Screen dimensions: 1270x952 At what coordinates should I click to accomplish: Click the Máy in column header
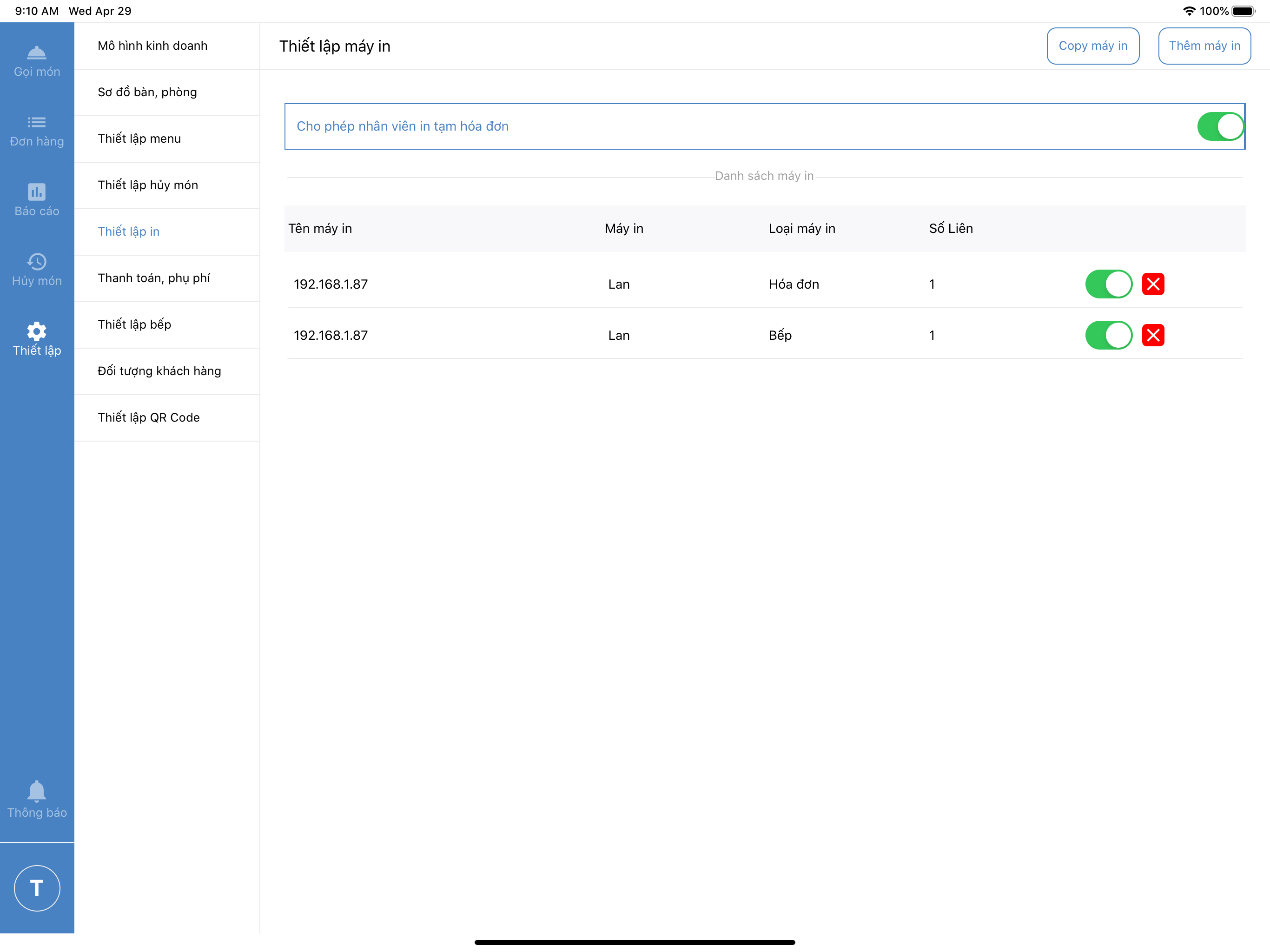tap(623, 229)
